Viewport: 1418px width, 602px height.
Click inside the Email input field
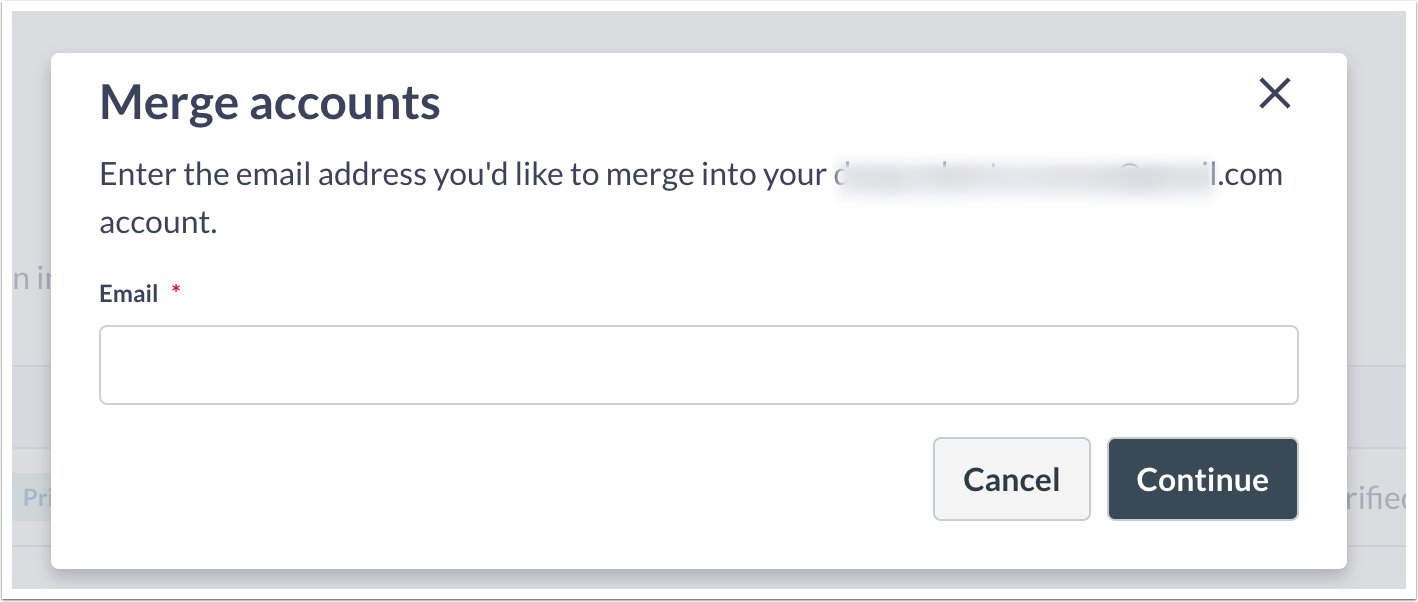[698, 364]
